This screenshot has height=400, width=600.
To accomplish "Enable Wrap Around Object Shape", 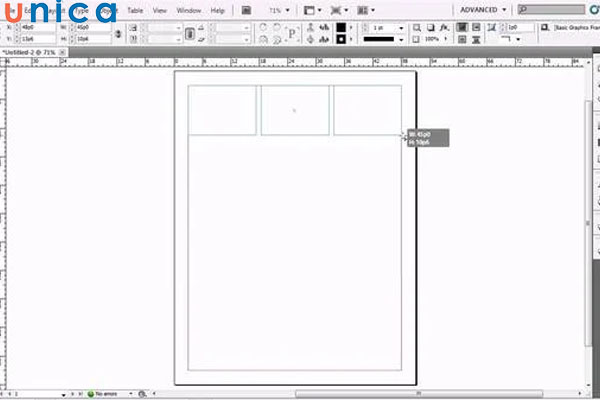I will (x=462, y=39).
